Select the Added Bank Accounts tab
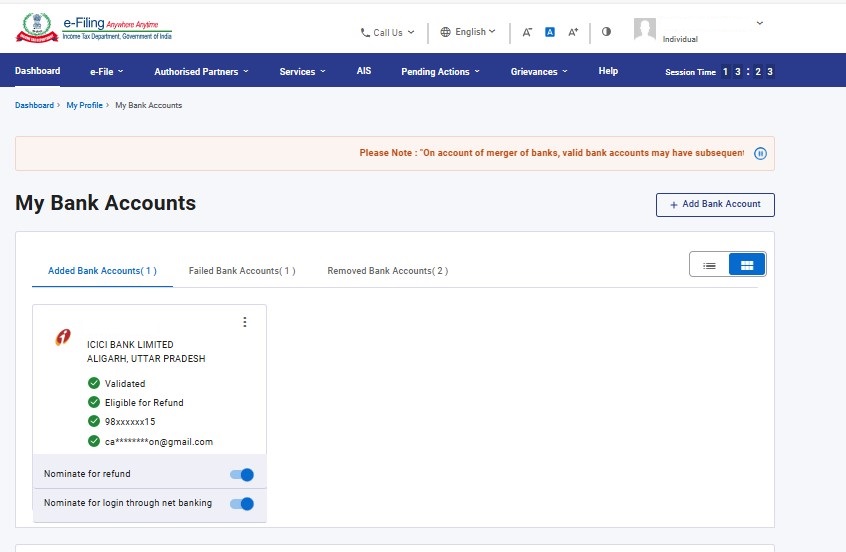This screenshot has width=846, height=552. [x=103, y=271]
